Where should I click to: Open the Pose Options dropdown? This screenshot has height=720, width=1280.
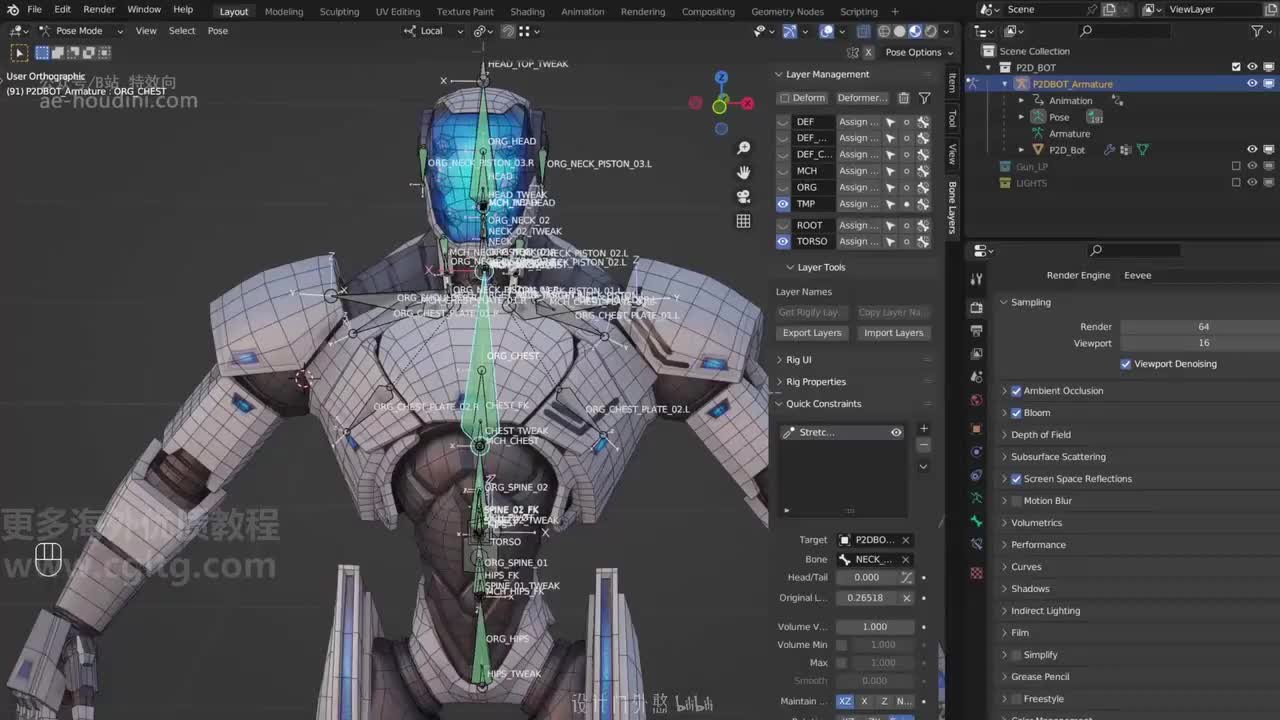(918, 52)
